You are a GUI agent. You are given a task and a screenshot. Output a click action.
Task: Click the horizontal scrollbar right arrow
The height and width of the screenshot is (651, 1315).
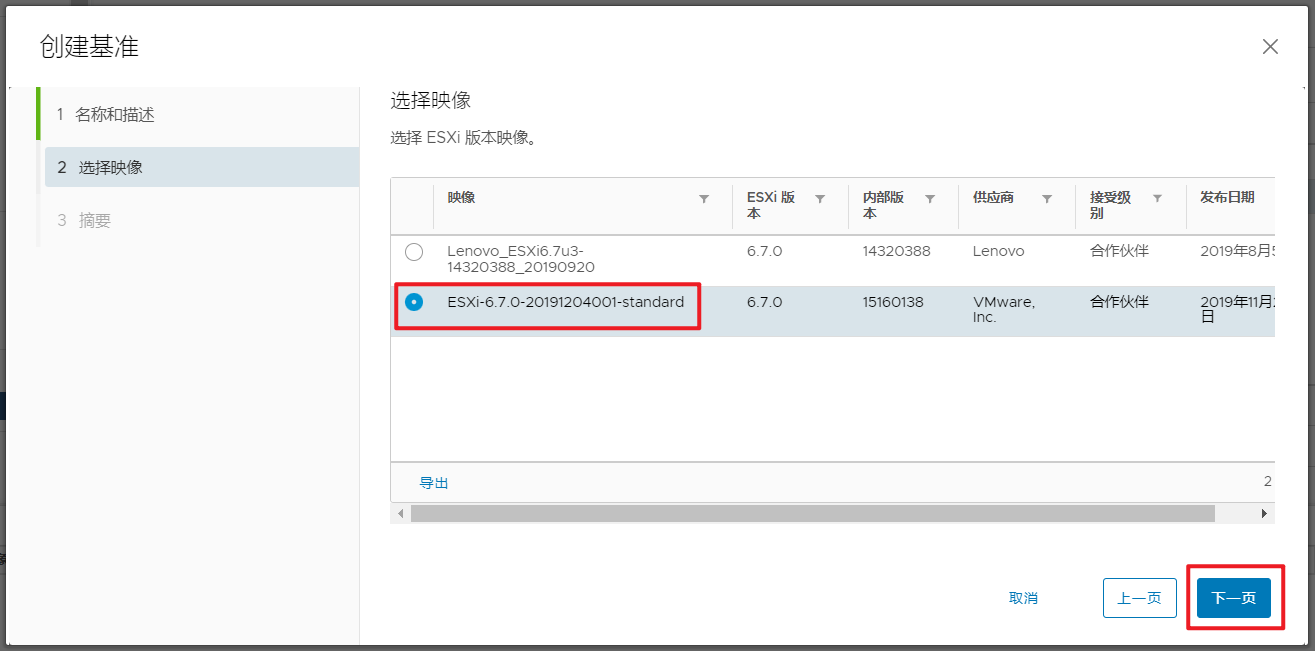[x=1264, y=513]
